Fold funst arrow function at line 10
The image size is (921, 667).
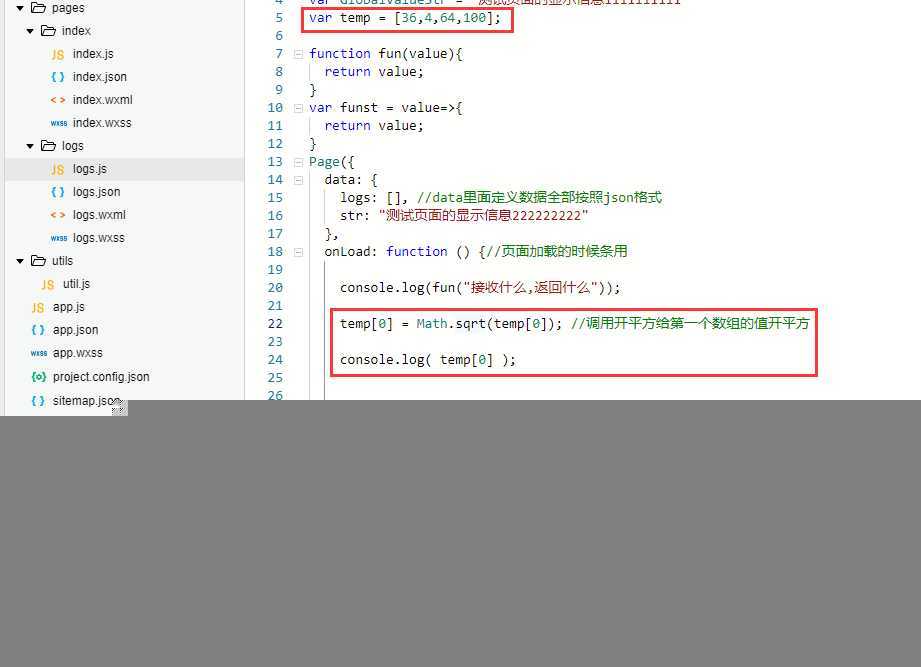click(x=298, y=108)
